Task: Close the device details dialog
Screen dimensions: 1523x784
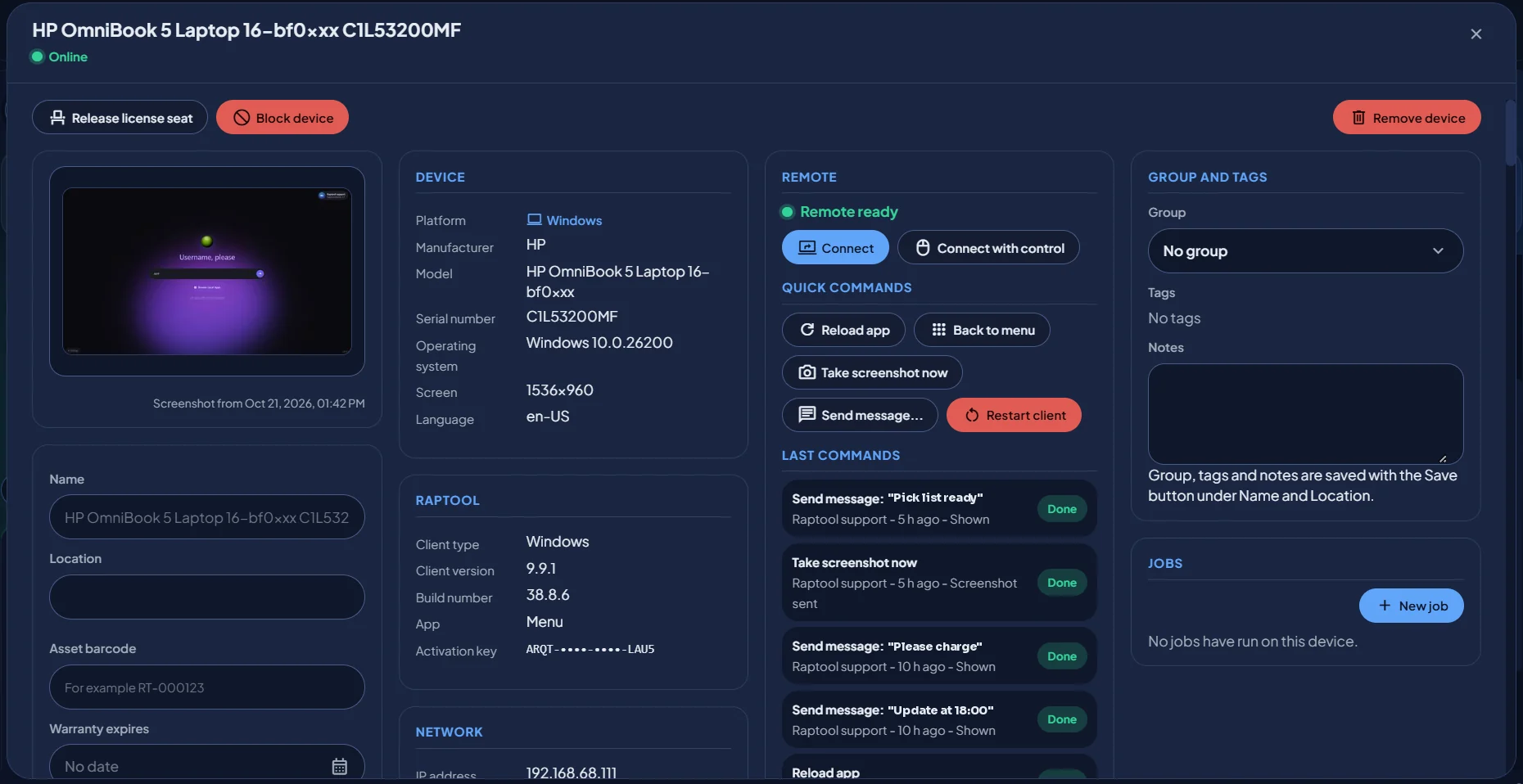Action: click(1476, 34)
